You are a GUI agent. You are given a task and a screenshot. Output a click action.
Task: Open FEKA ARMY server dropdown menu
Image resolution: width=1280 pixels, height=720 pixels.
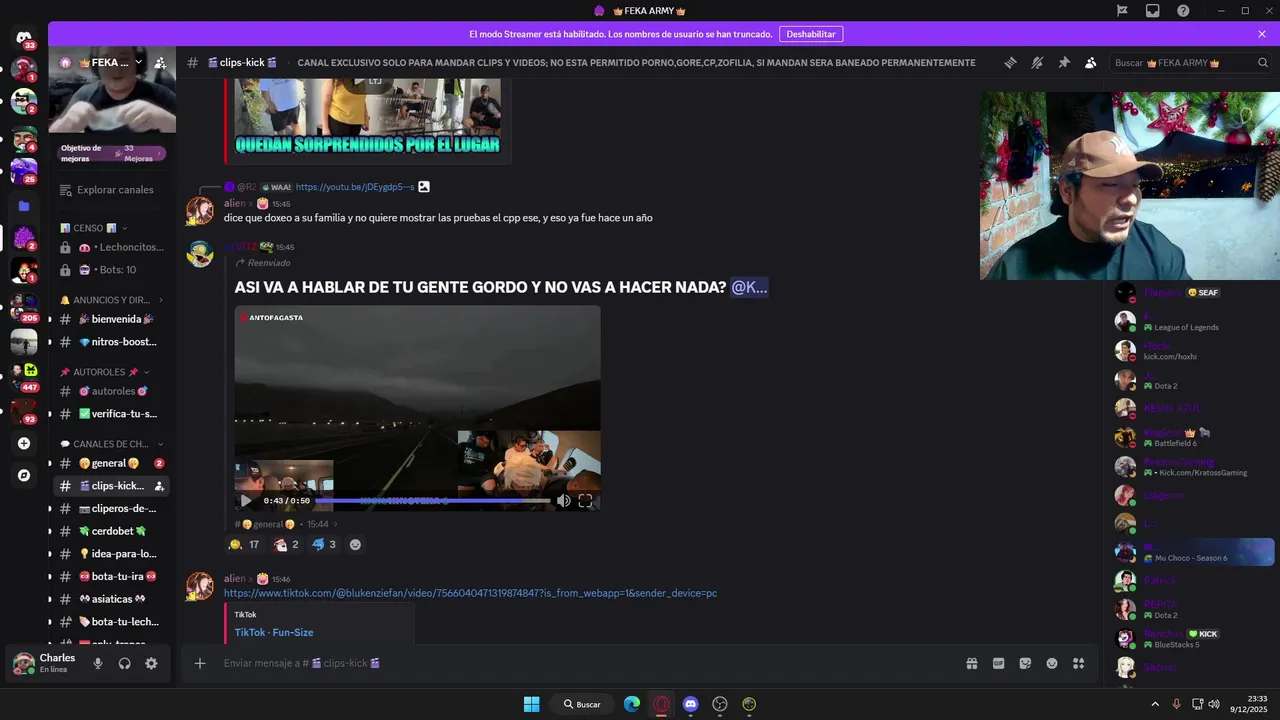coord(138,62)
